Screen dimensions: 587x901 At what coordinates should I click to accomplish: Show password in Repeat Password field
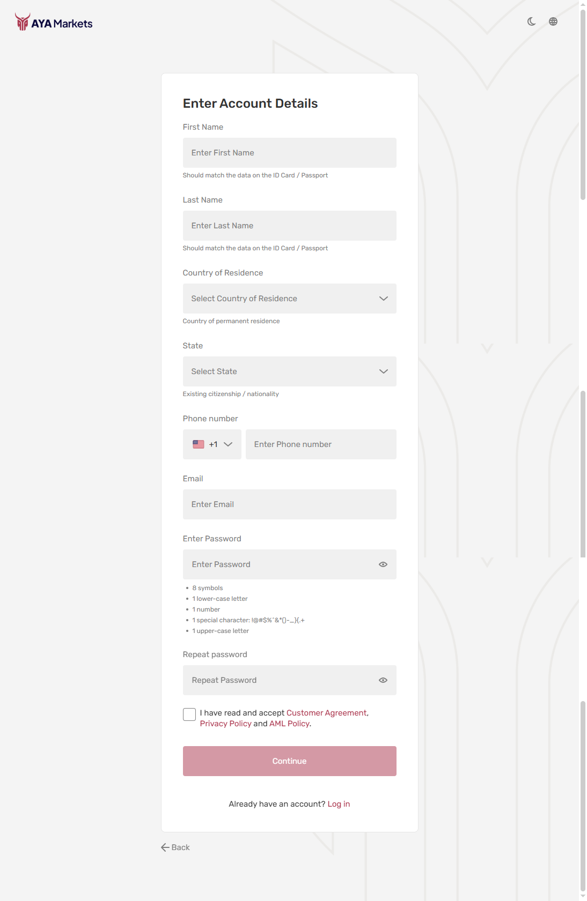pos(383,680)
